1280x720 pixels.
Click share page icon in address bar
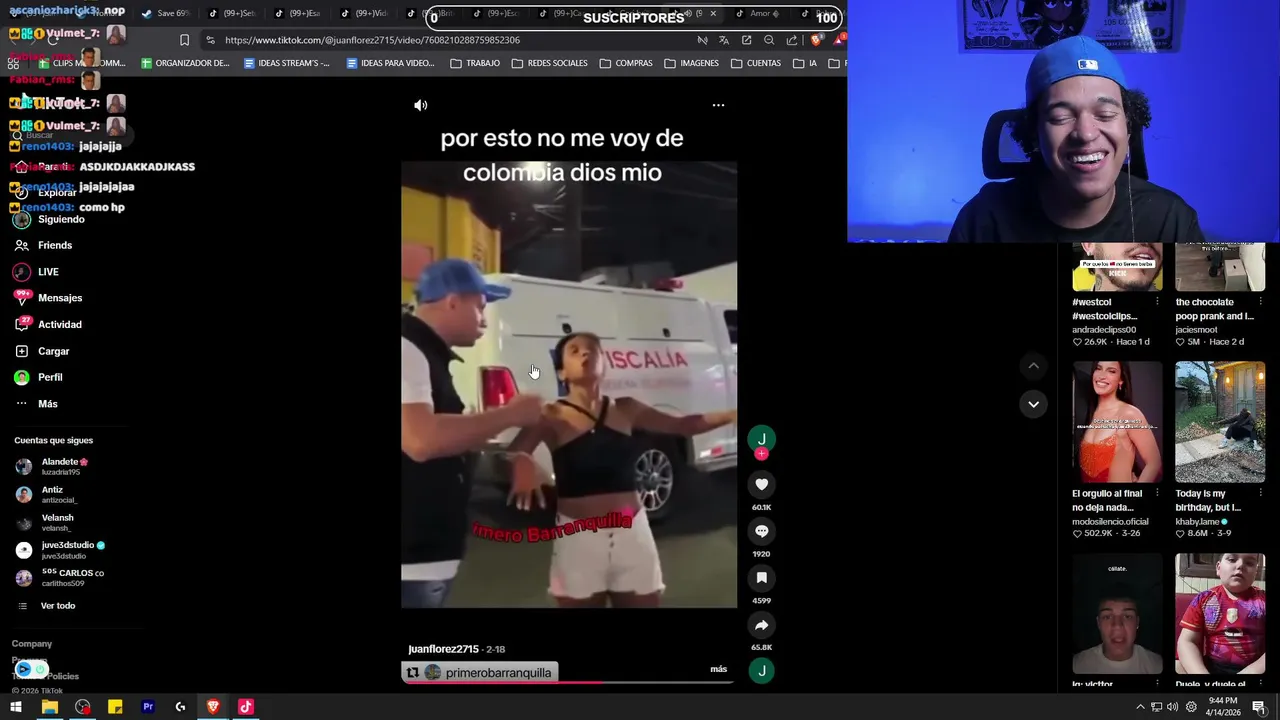pyautogui.click(x=792, y=40)
